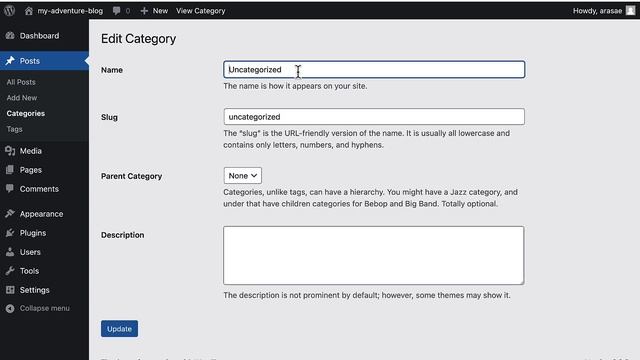Go to Dashboard menu item
Viewport: 640px width, 360px height.
39,36
